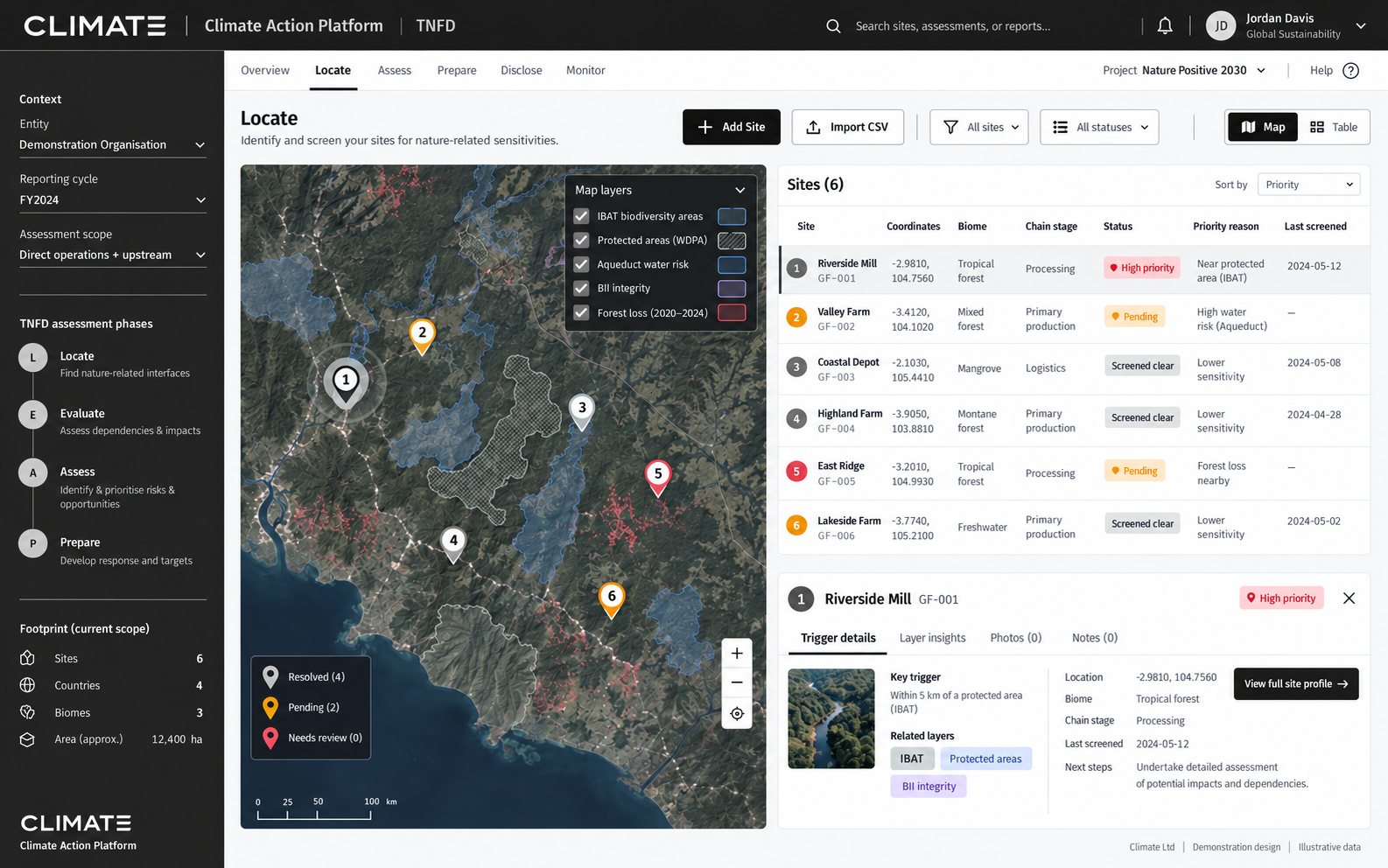This screenshot has height=868, width=1388.
Task: Toggle Aqueduct water risk layer checkbox
Action: 581,264
